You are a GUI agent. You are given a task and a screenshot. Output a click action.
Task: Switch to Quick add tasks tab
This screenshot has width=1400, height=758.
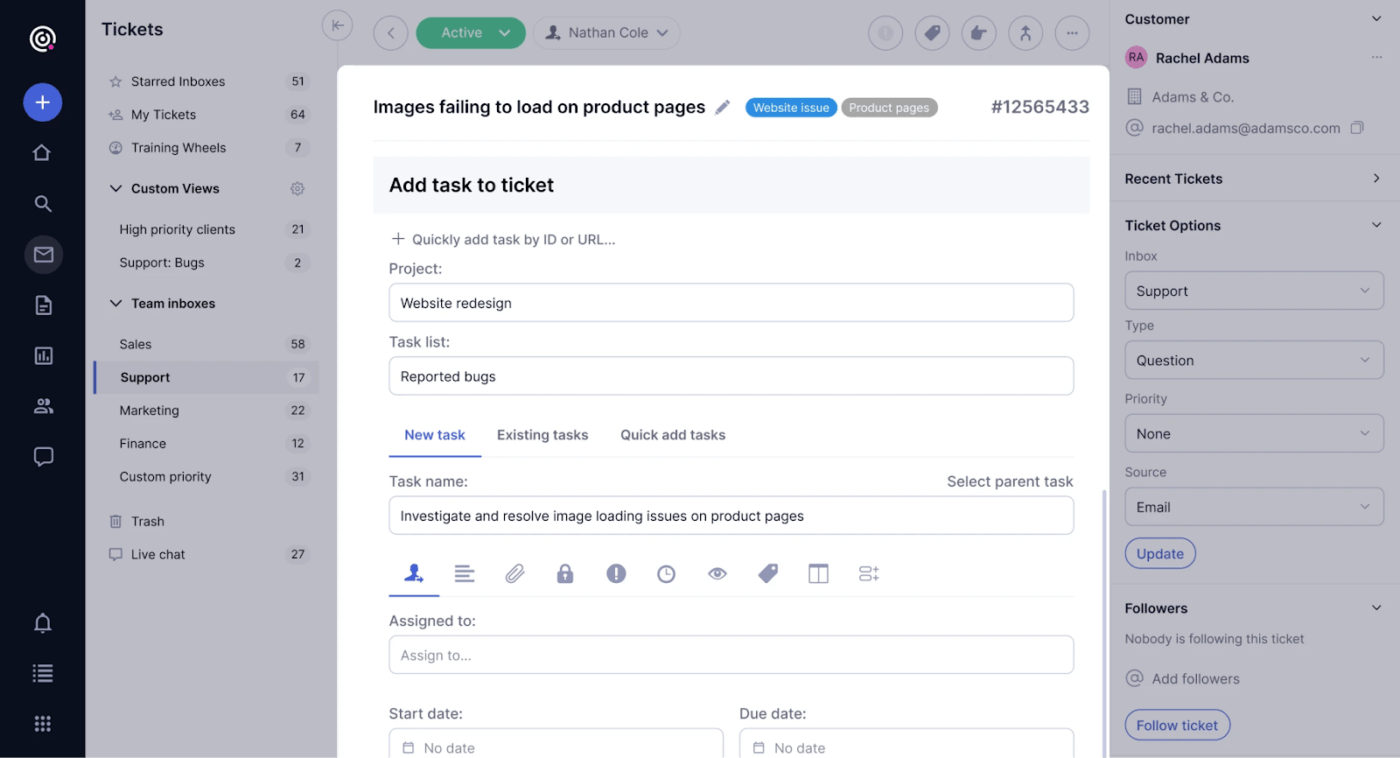673,435
